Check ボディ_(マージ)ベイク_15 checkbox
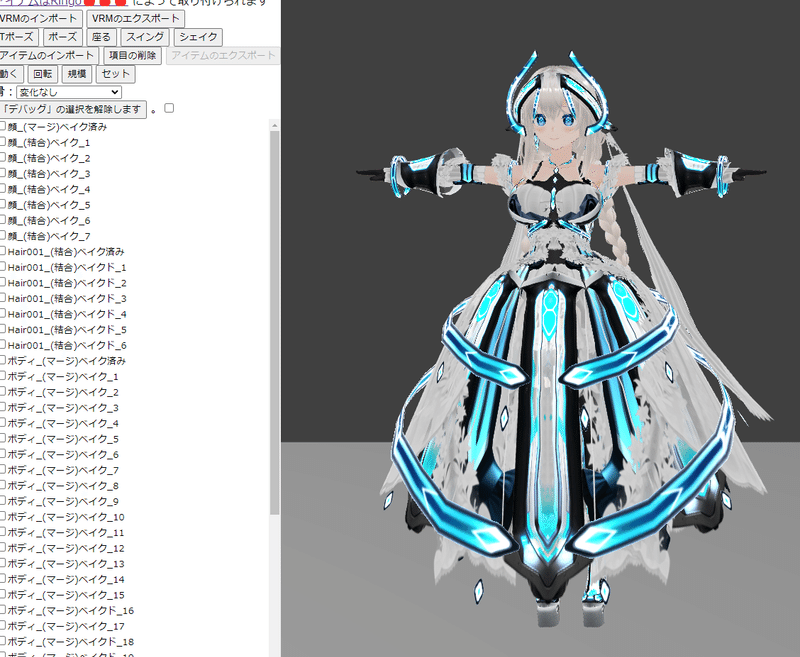The image size is (800, 657). tap(2, 594)
